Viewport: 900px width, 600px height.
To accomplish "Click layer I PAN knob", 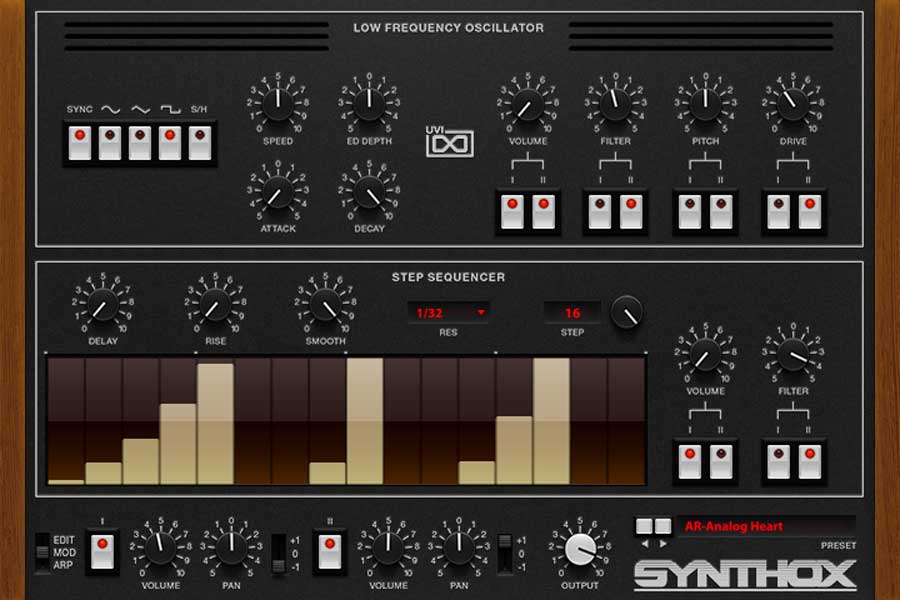I will [231, 548].
